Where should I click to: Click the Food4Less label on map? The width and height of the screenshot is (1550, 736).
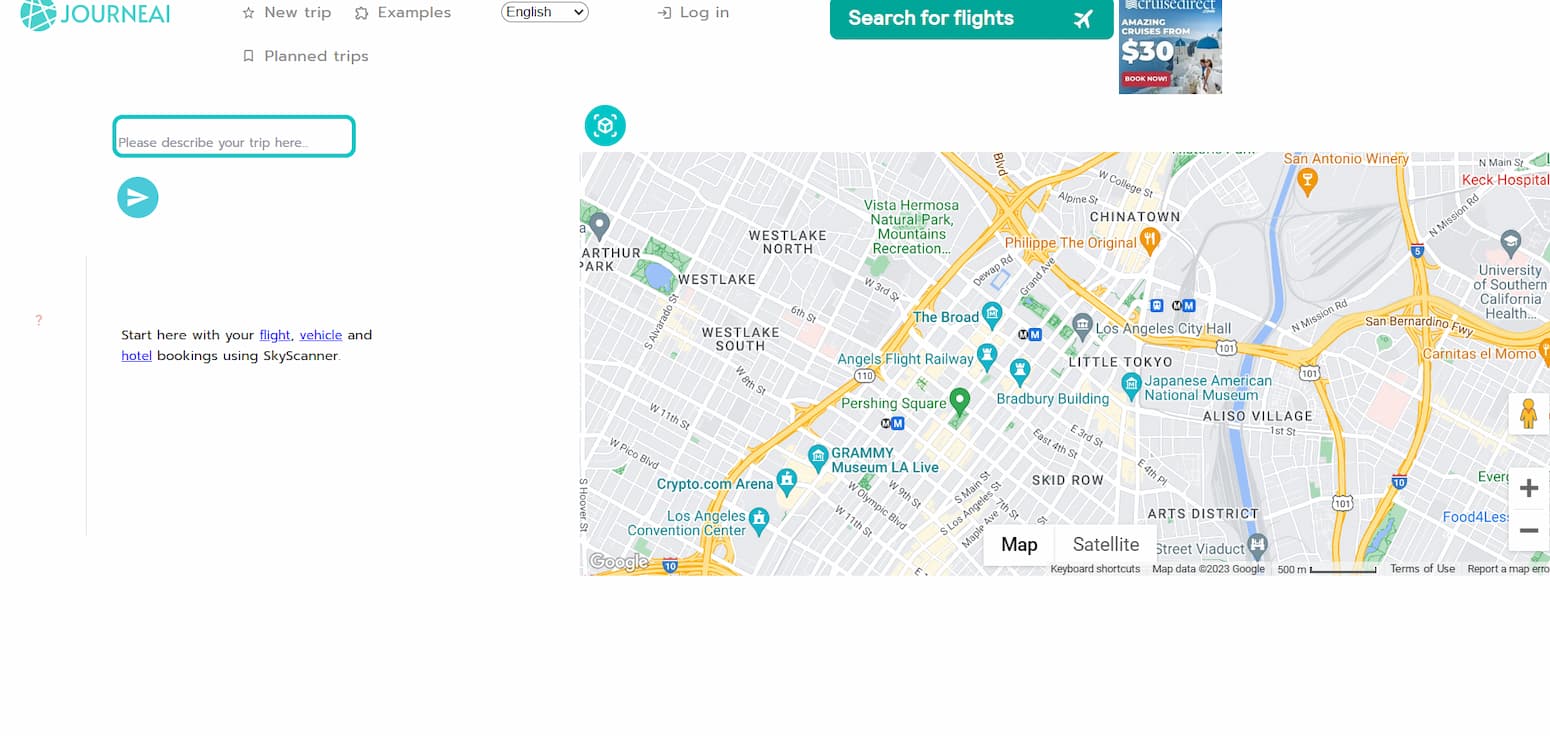(1476, 517)
